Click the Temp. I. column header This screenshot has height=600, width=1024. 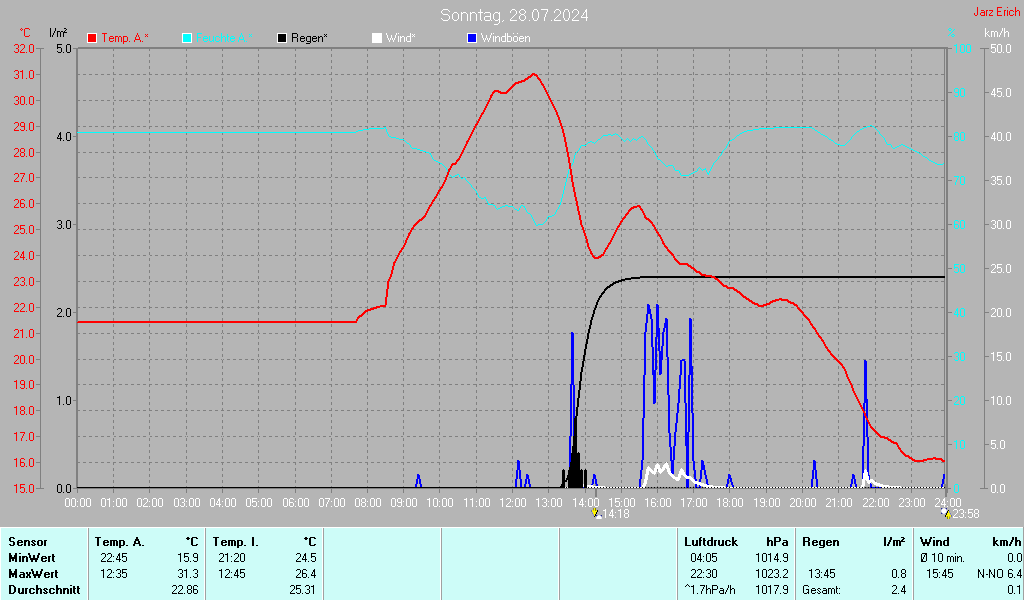[x=235, y=542]
